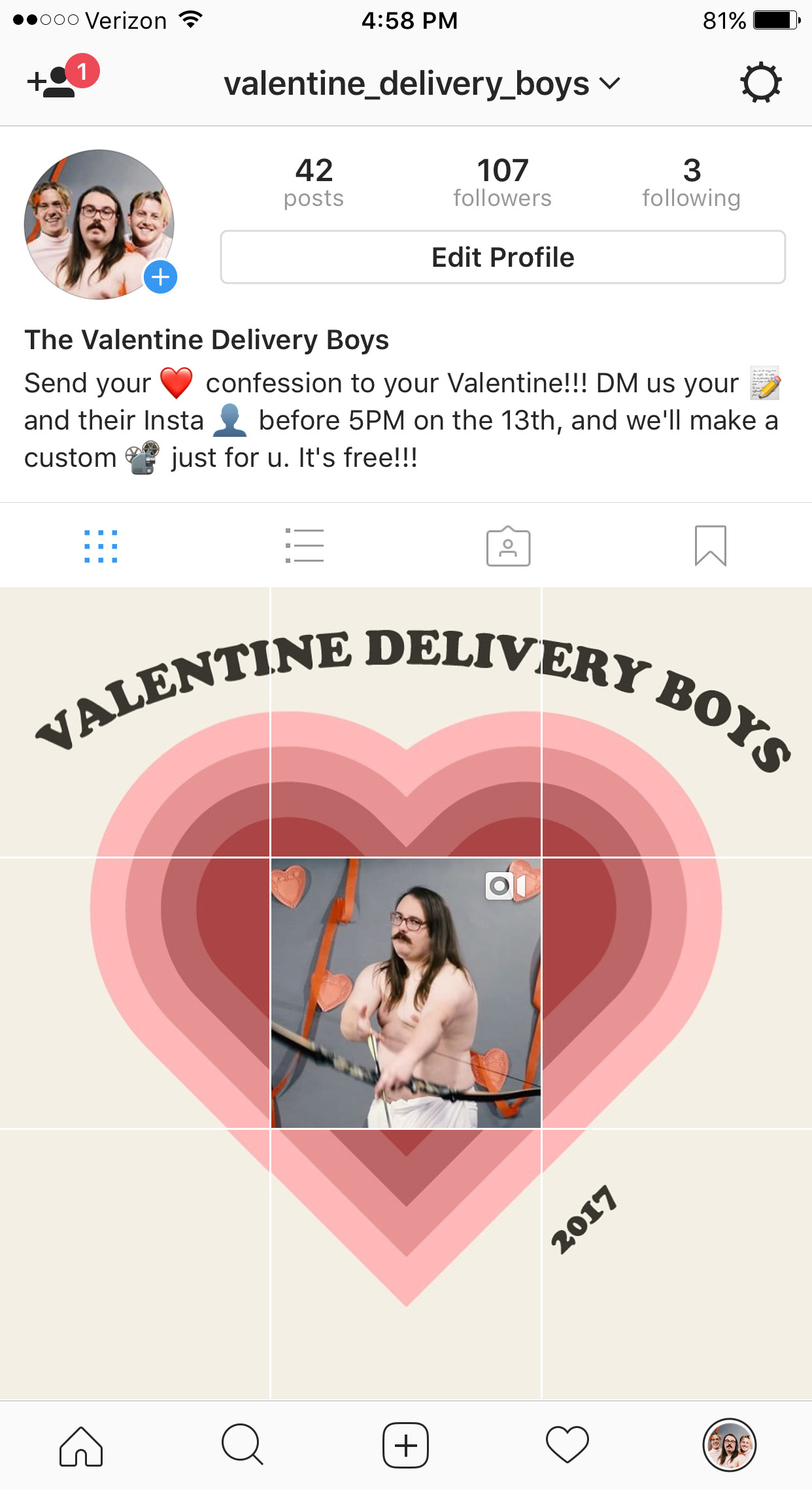Switch to the list view tab
Screen dimensions: 812x1496
point(304,546)
